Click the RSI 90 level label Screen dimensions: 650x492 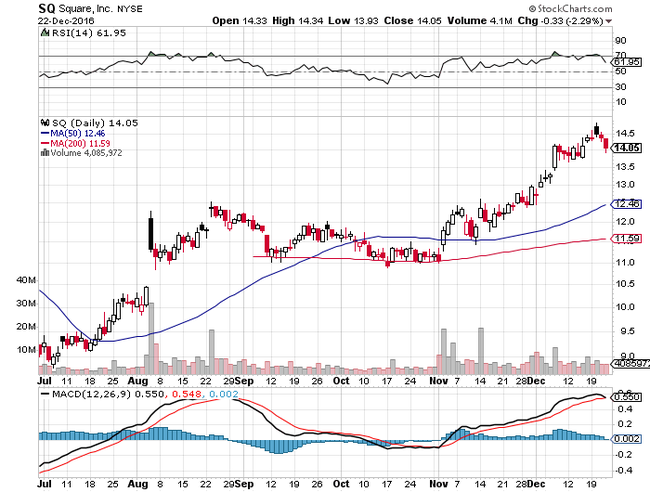point(621,41)
